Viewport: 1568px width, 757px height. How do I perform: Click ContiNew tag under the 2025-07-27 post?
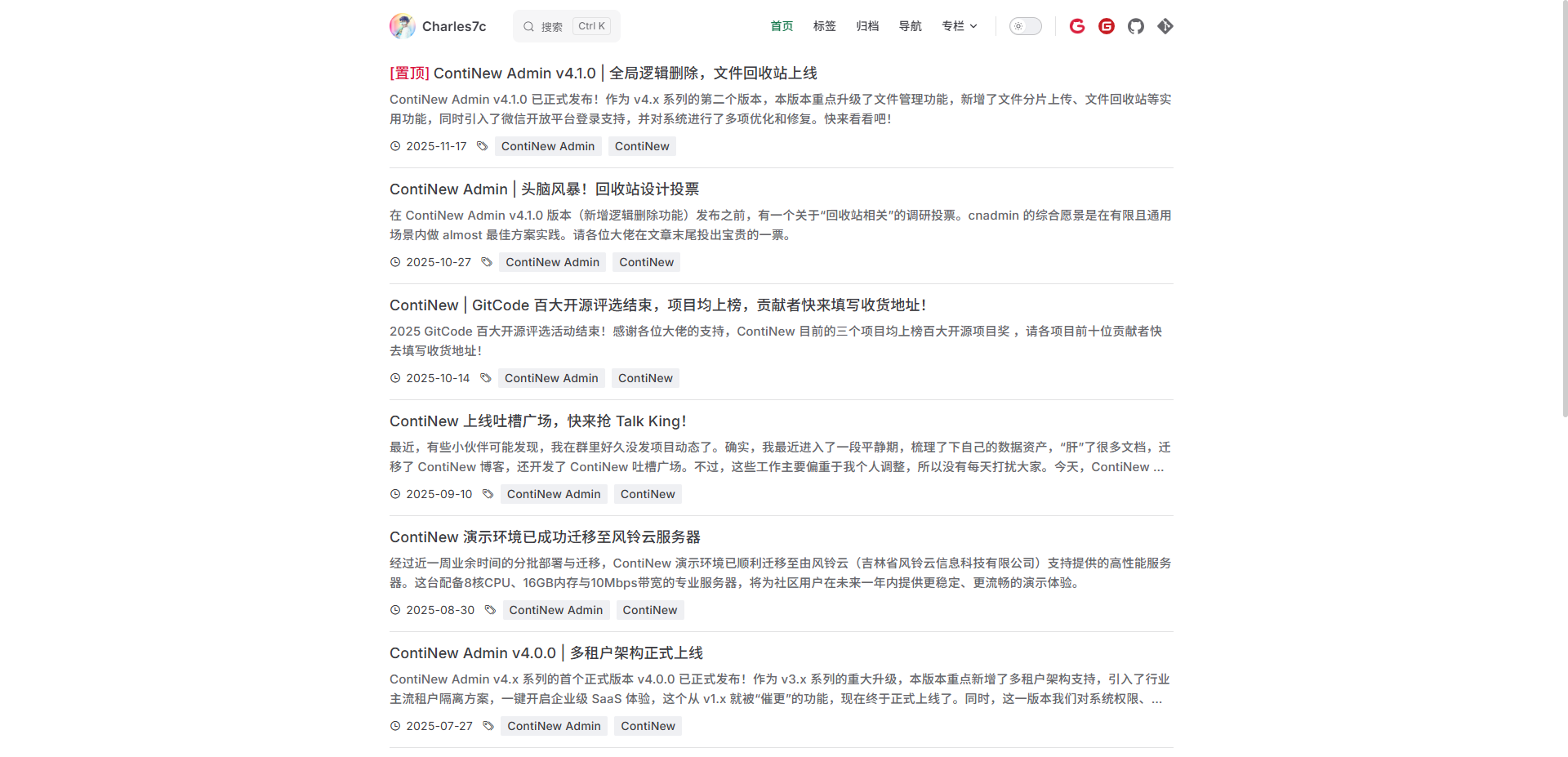(648, 726)
